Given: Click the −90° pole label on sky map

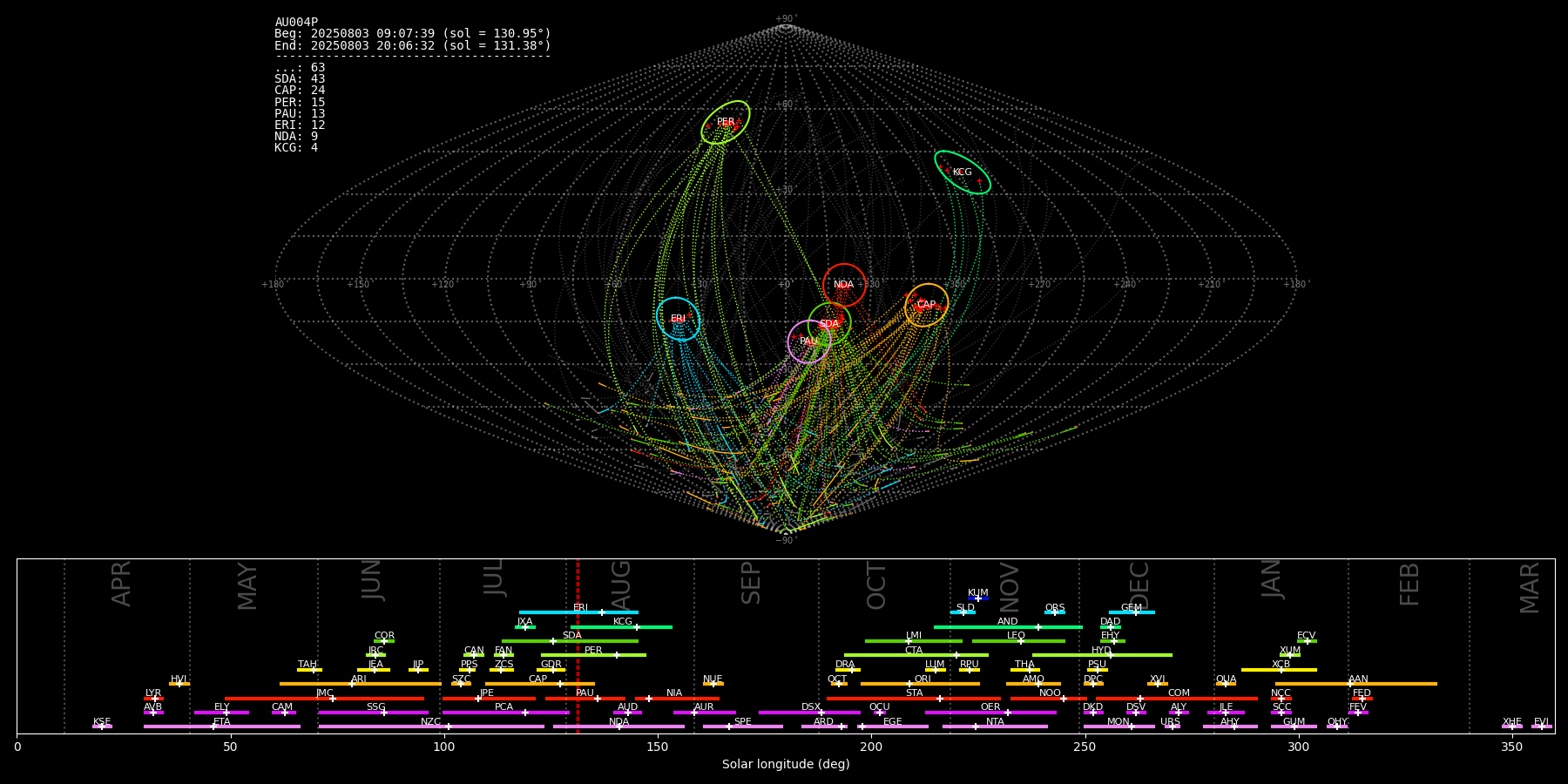Looking at the screenshot, I should click(x=786, y=541).
